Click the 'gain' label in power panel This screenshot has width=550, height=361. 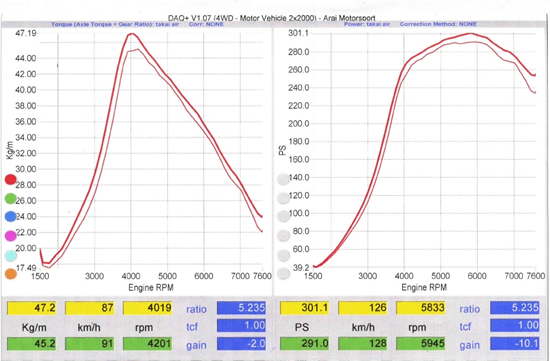[469, 346]
